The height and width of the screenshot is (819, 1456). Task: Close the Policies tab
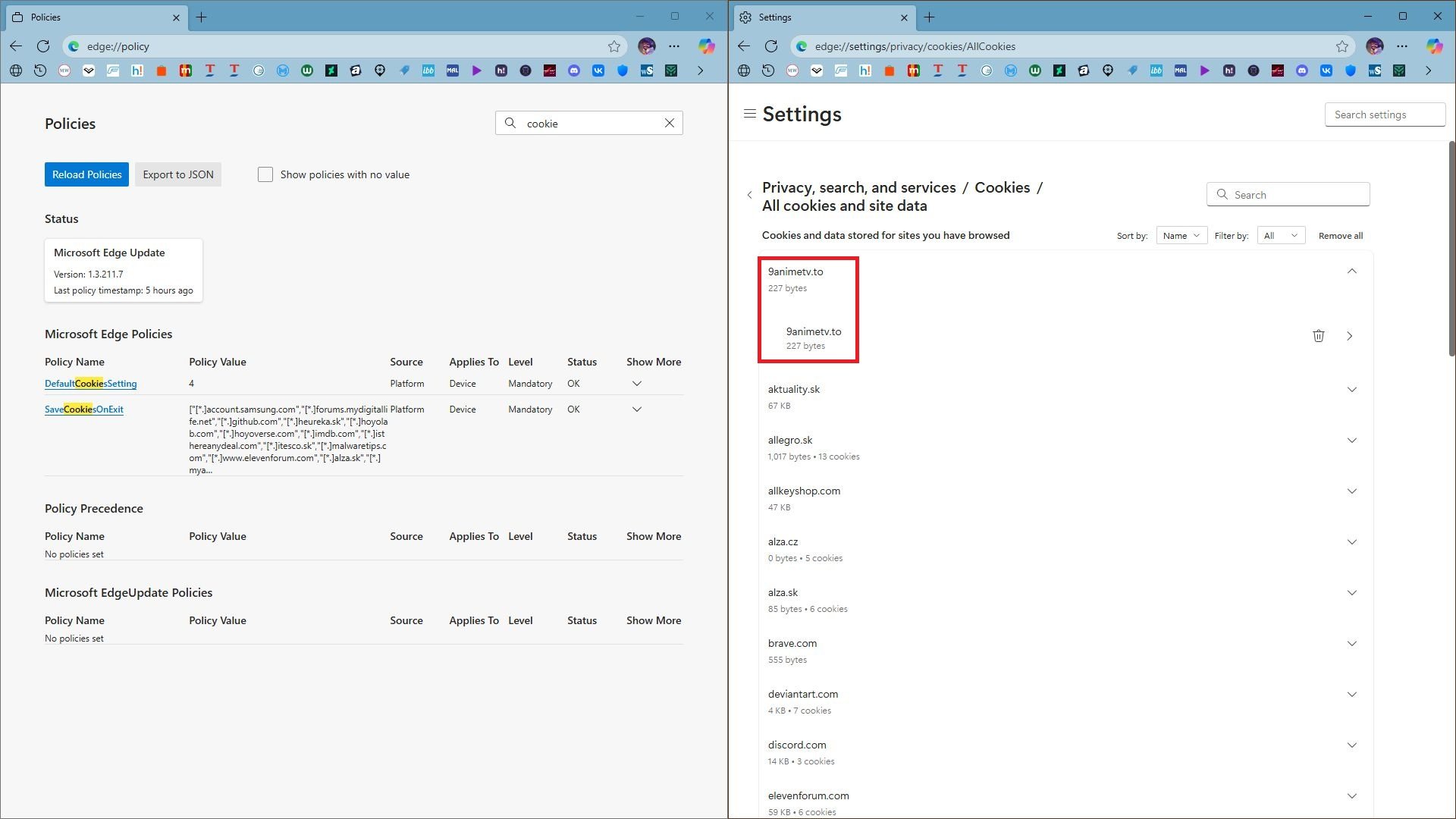click(176, 17)
